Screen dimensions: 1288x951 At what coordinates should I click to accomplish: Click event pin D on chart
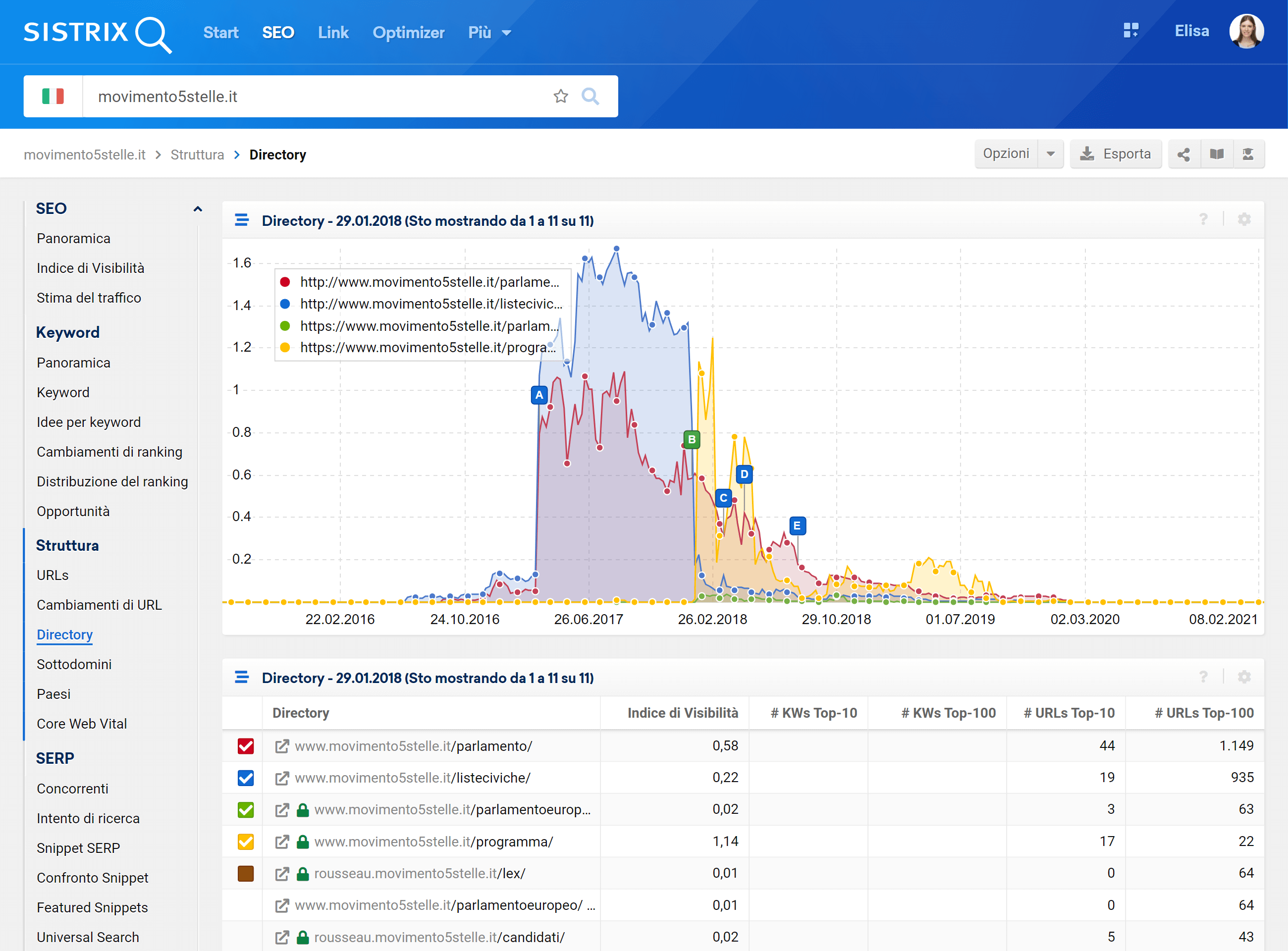coord(744,475)
